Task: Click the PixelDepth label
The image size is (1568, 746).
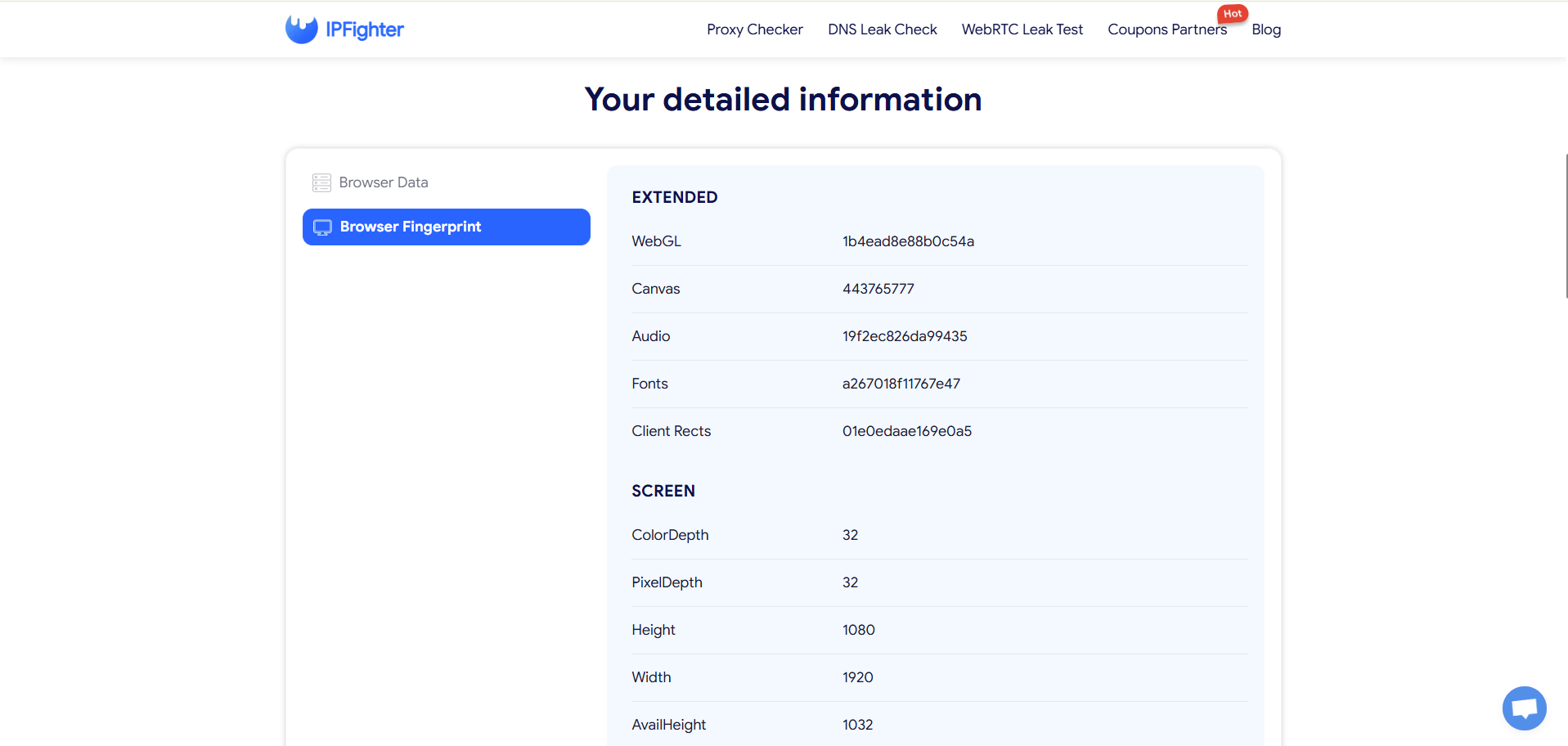Action: pos(667,582)
